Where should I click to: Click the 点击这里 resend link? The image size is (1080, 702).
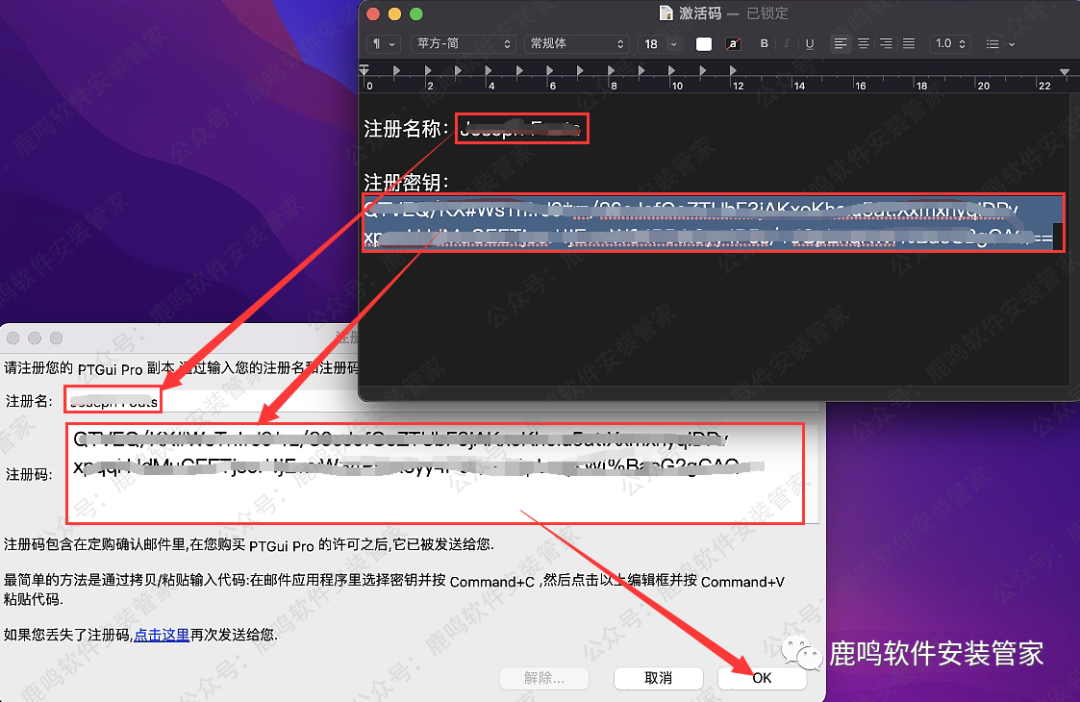point(161,634)
